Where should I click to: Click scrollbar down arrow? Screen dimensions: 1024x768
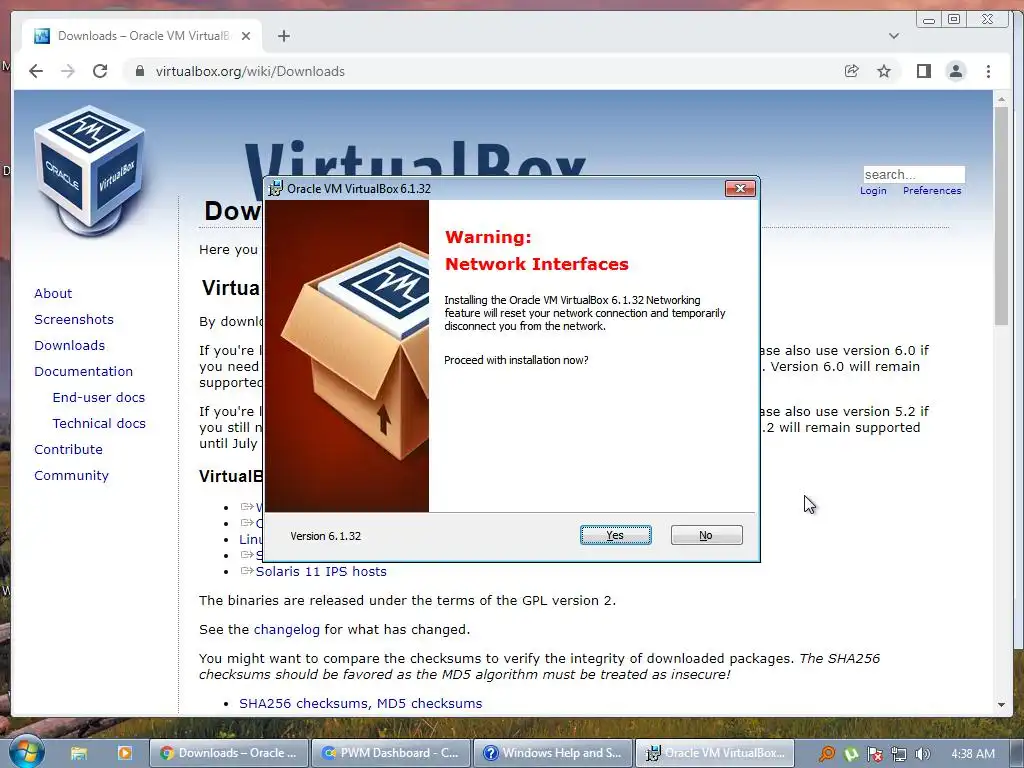(1001, 705)
